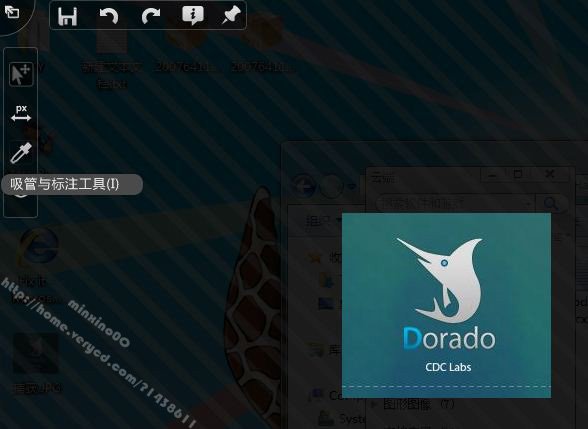Click the floppy disk save icon
This screenshot has width=588, height=429.
coord(68,16)
